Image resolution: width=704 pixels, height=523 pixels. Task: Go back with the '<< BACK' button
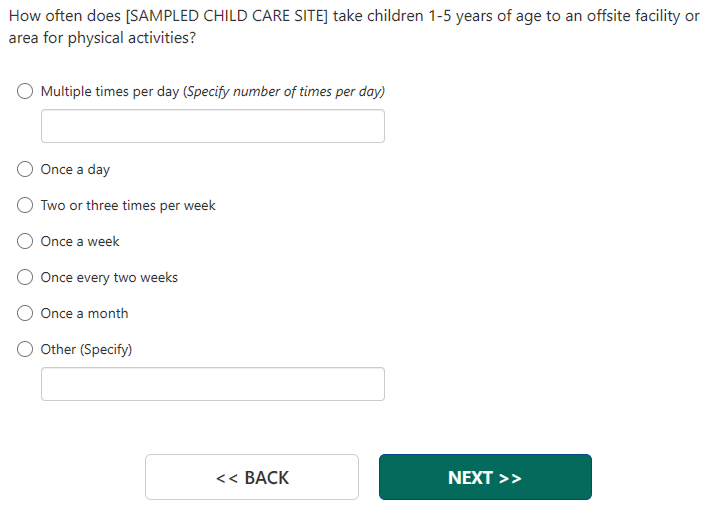(x=251, y=477)
